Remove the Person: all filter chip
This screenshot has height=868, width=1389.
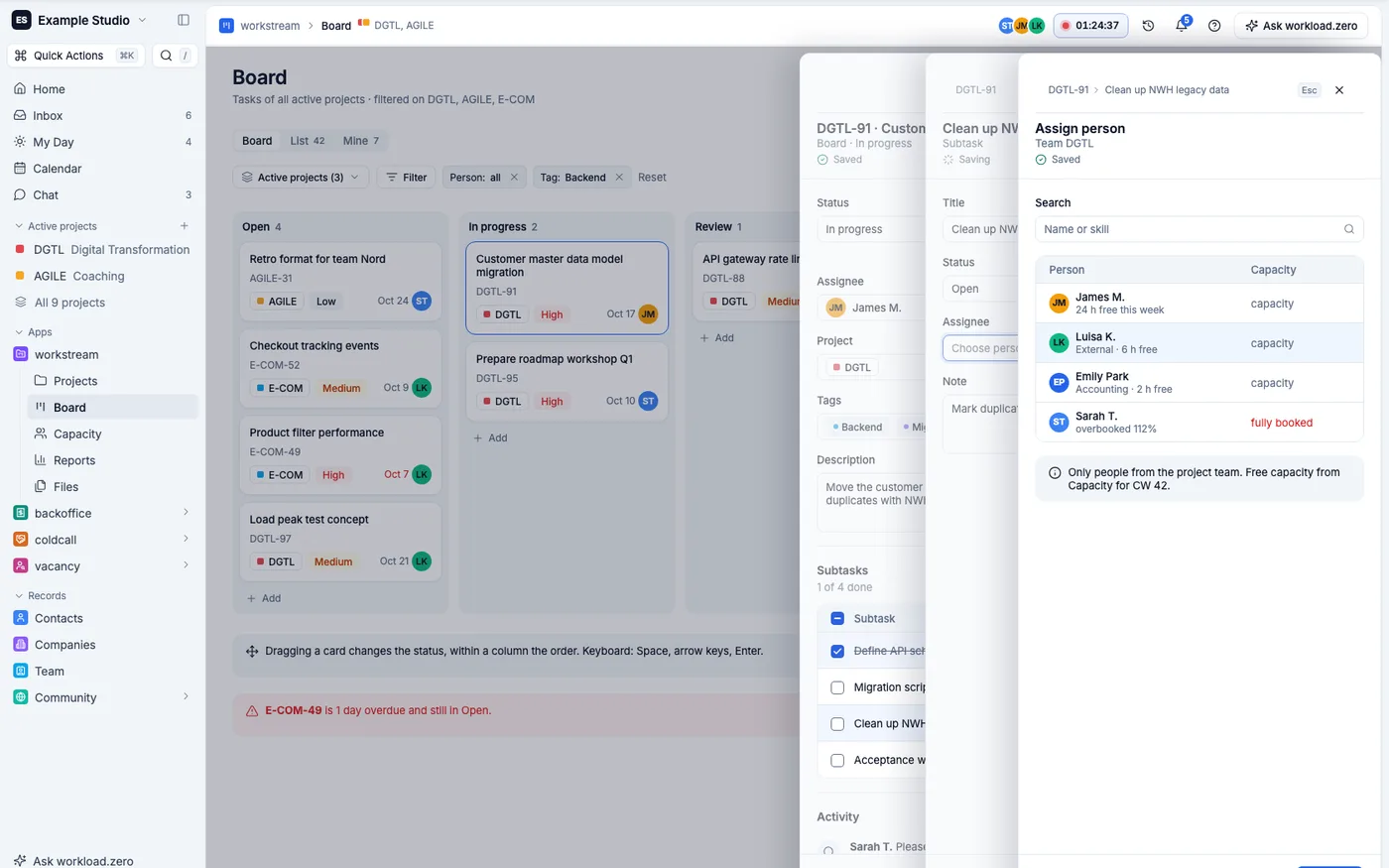click(x=514, y=178)
